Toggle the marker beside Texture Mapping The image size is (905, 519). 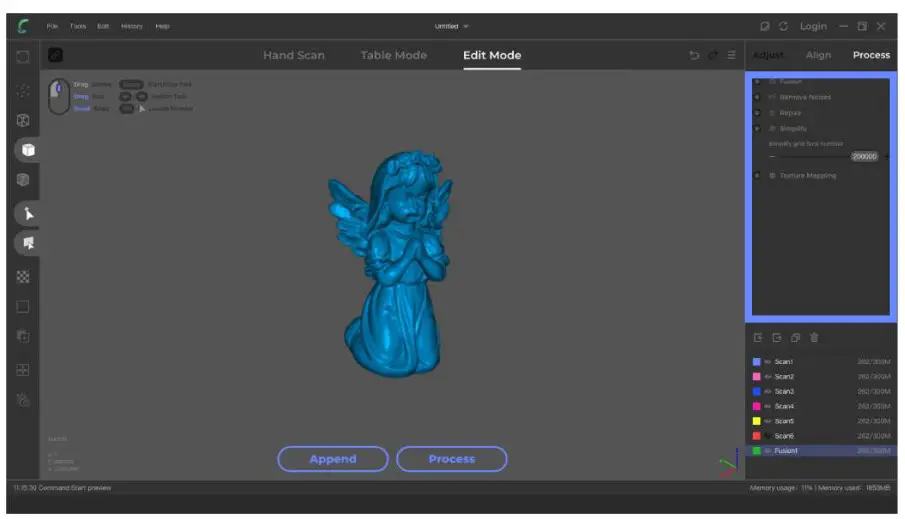pyautogui.click(x=757, y=176)
